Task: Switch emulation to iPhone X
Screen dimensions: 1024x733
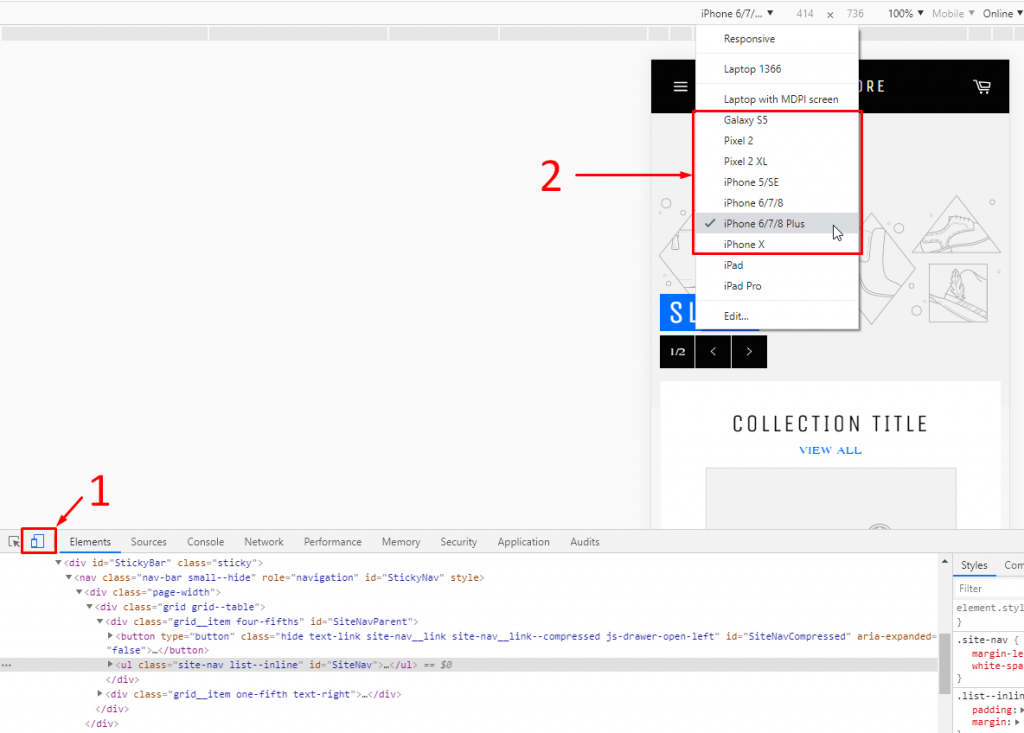Action: (x=751, y=244)
